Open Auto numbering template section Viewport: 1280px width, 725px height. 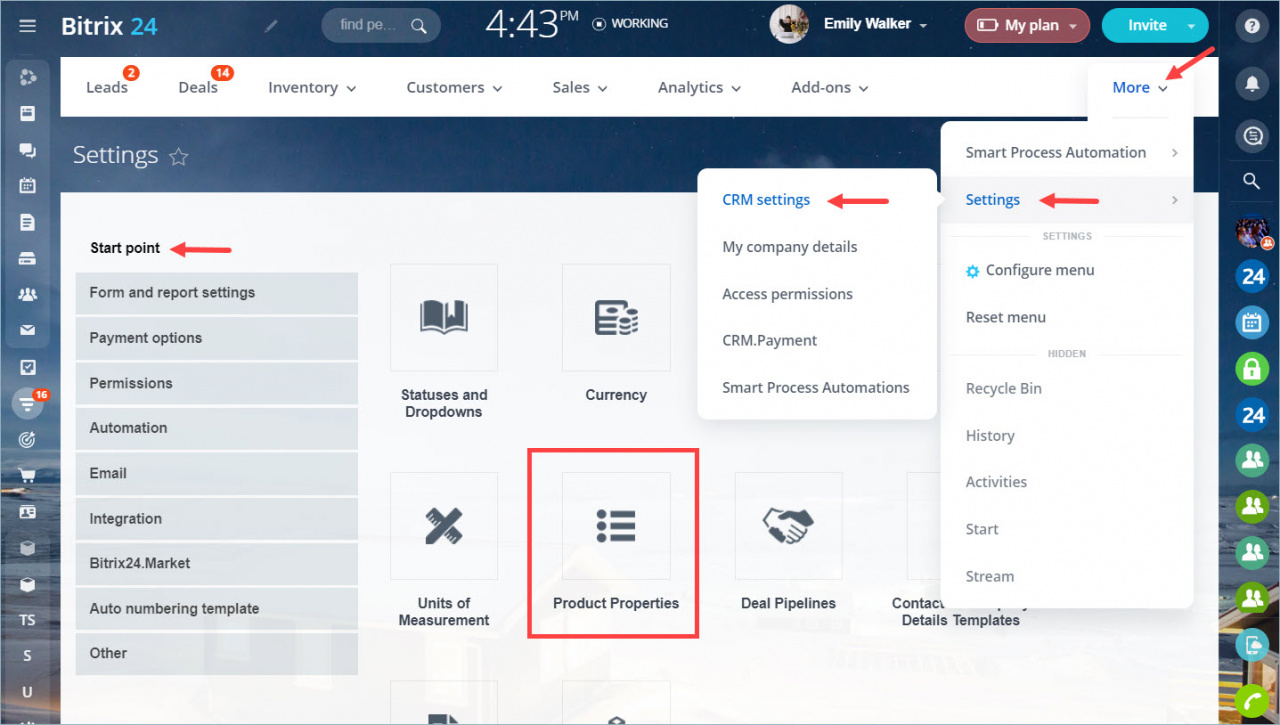click(216, 608)
